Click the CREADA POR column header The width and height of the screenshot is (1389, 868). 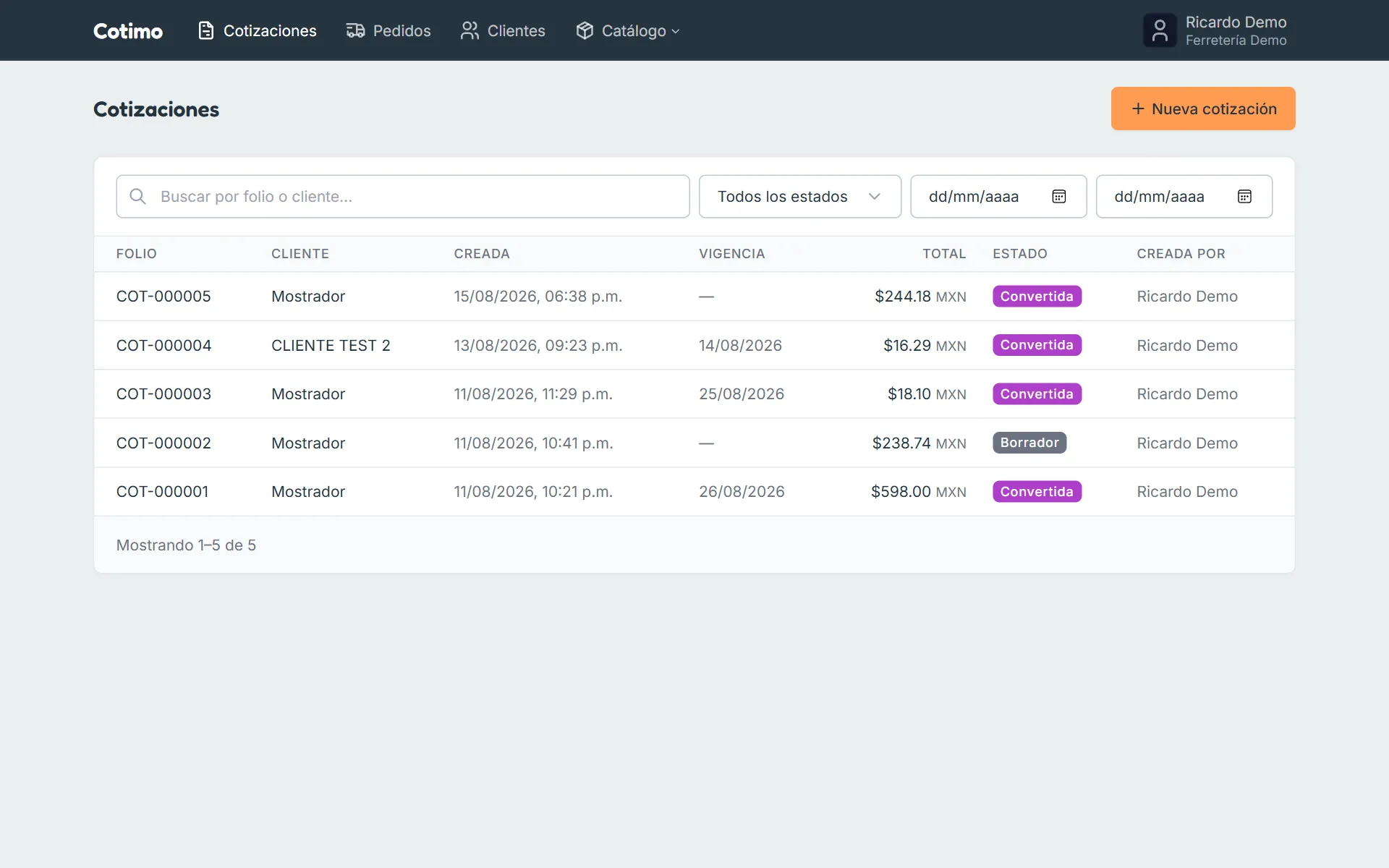click(1181, 254)
